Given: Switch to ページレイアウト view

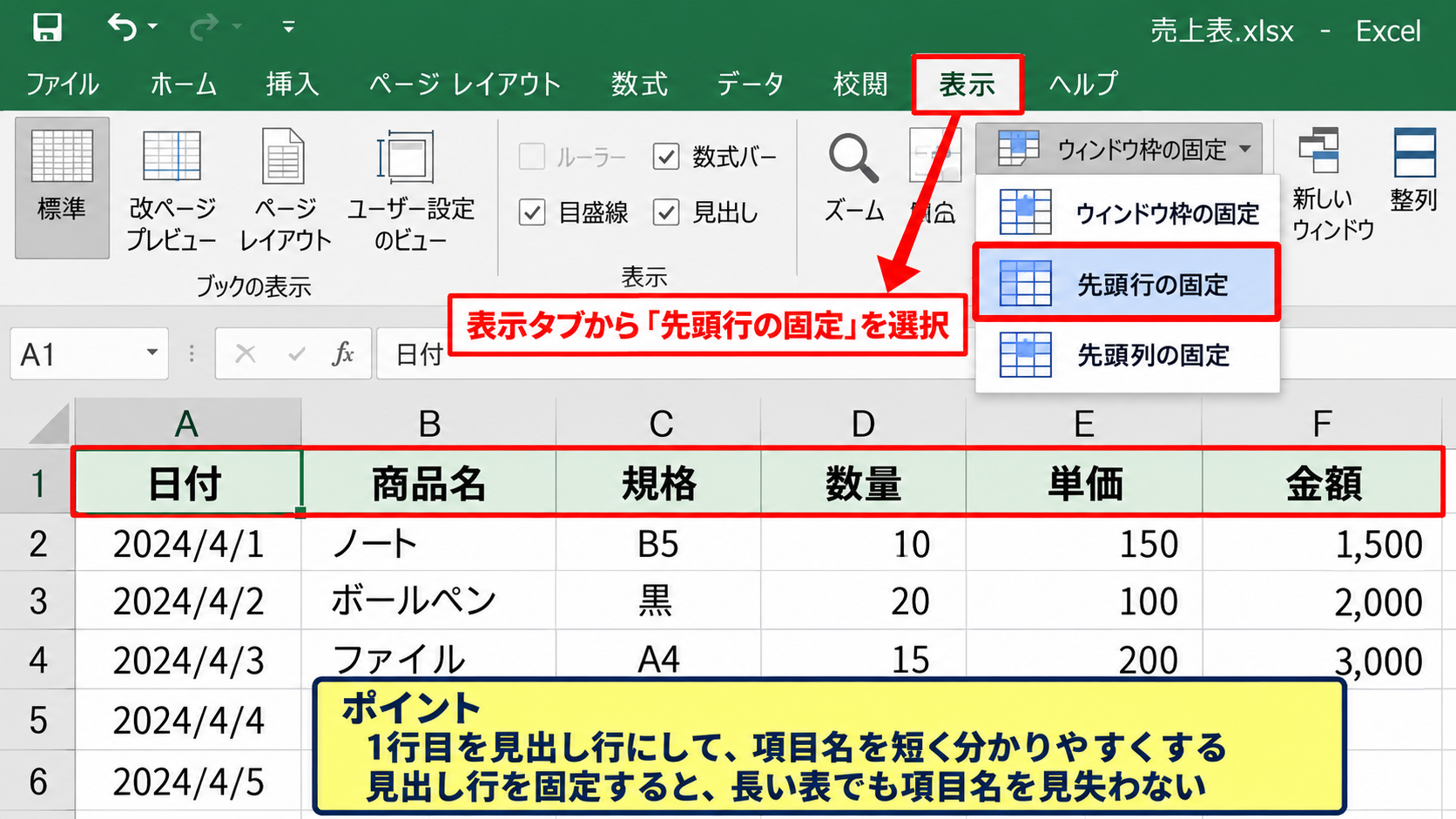Looking at the screenshot, I should coord(285,191).
